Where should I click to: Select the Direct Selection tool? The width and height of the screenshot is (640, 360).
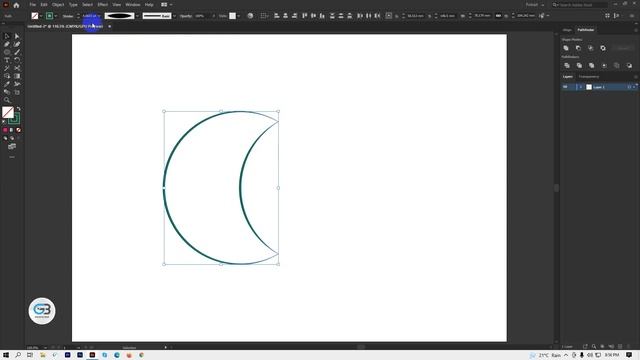point(17,36)
